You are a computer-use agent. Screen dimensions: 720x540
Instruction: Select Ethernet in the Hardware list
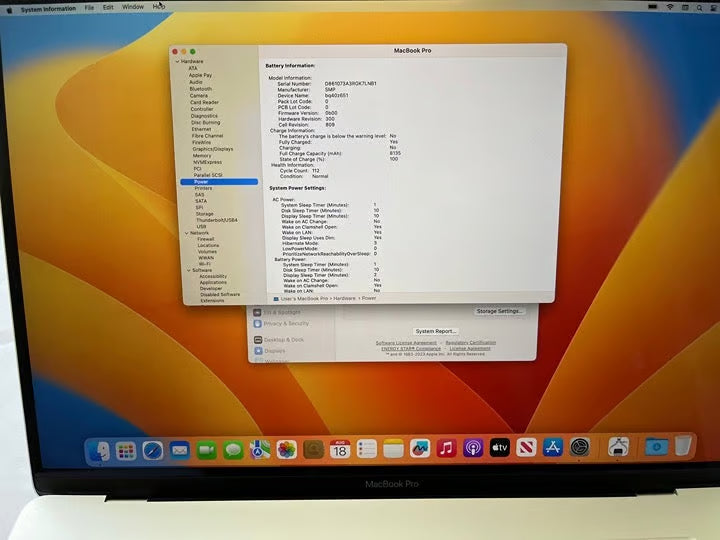pos(201,129)
